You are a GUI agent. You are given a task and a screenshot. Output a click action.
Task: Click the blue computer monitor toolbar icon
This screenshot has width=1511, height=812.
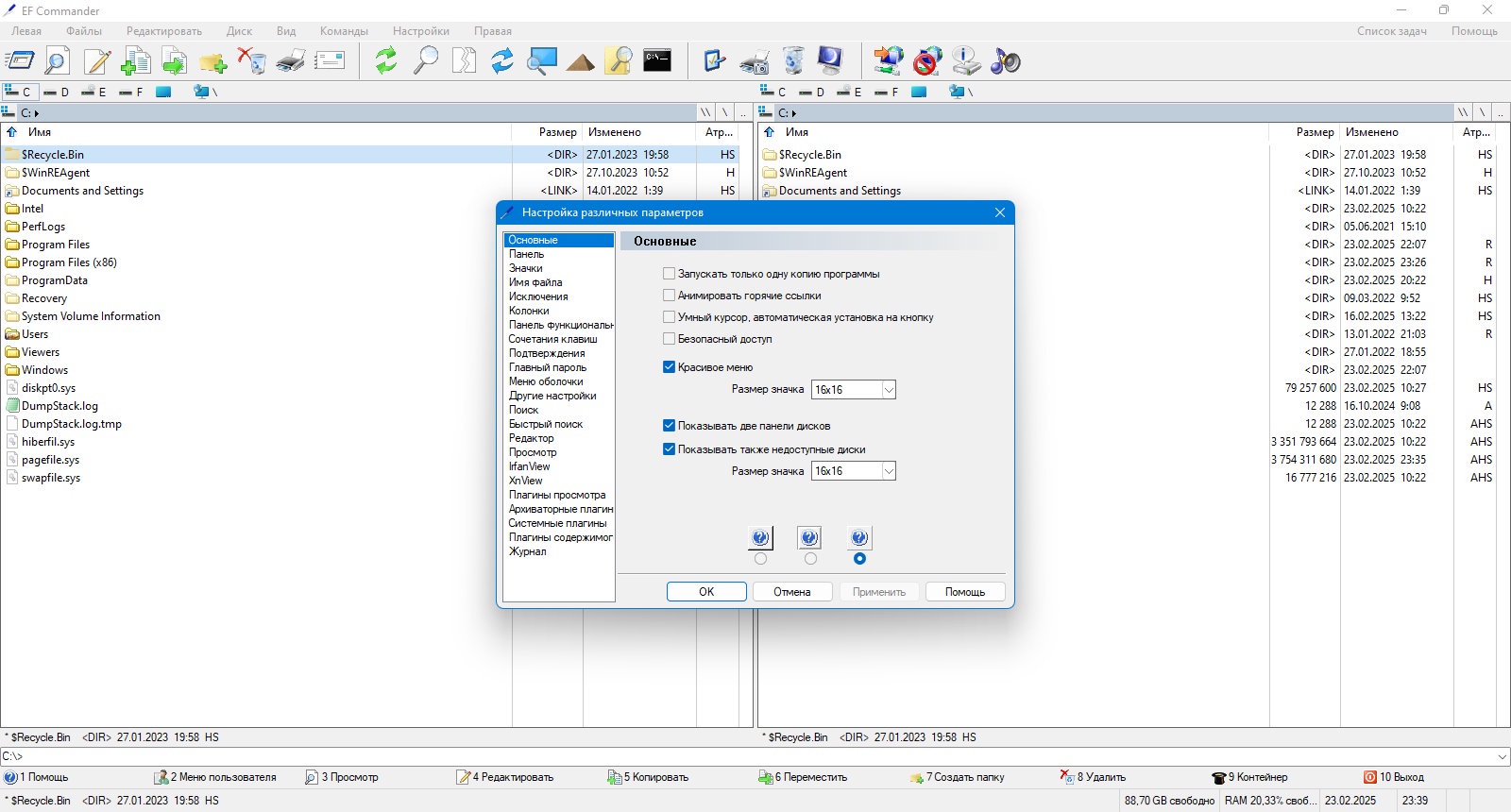[831, 61]
